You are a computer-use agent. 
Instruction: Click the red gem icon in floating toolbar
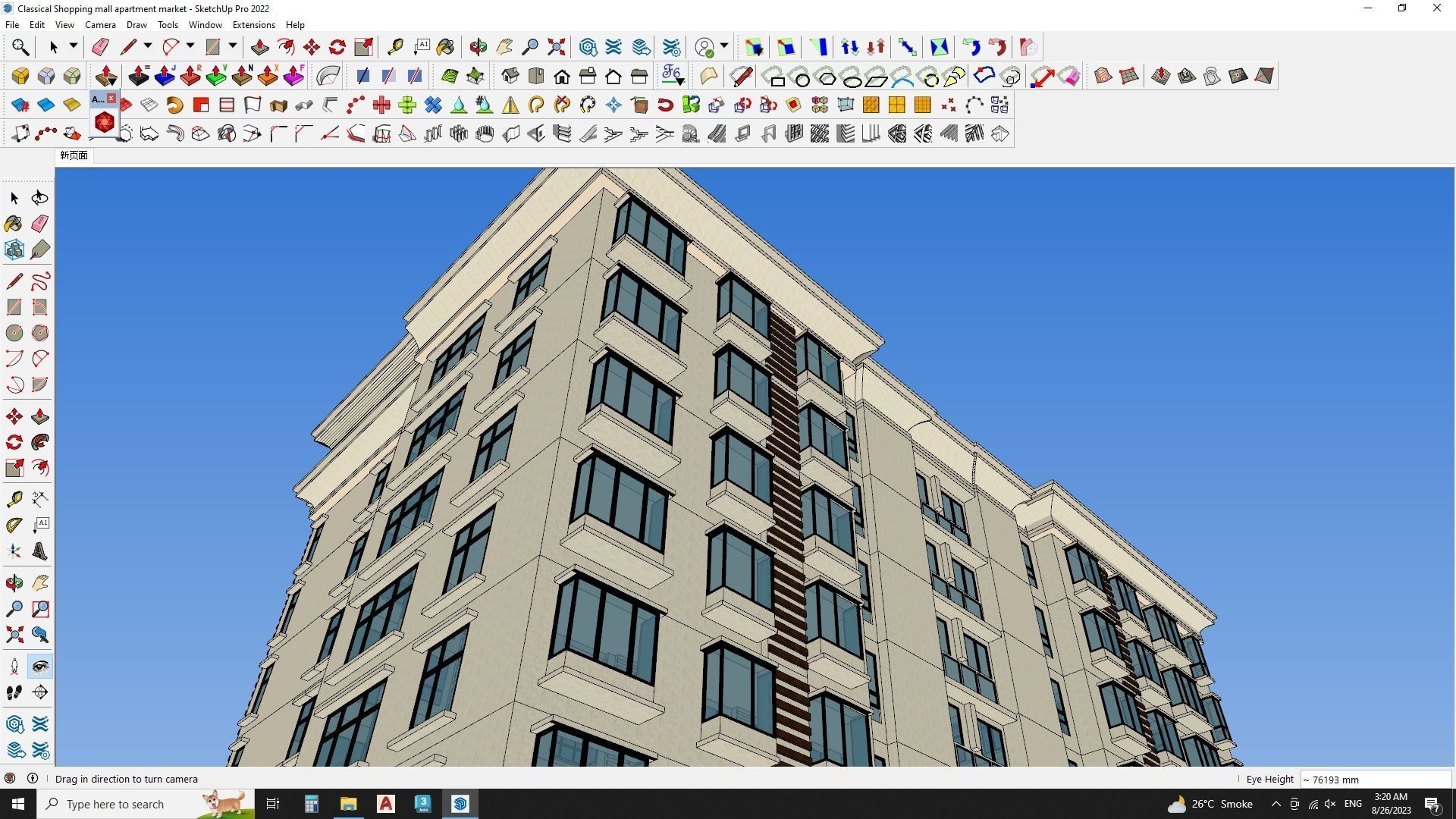(x=105, y=122)
